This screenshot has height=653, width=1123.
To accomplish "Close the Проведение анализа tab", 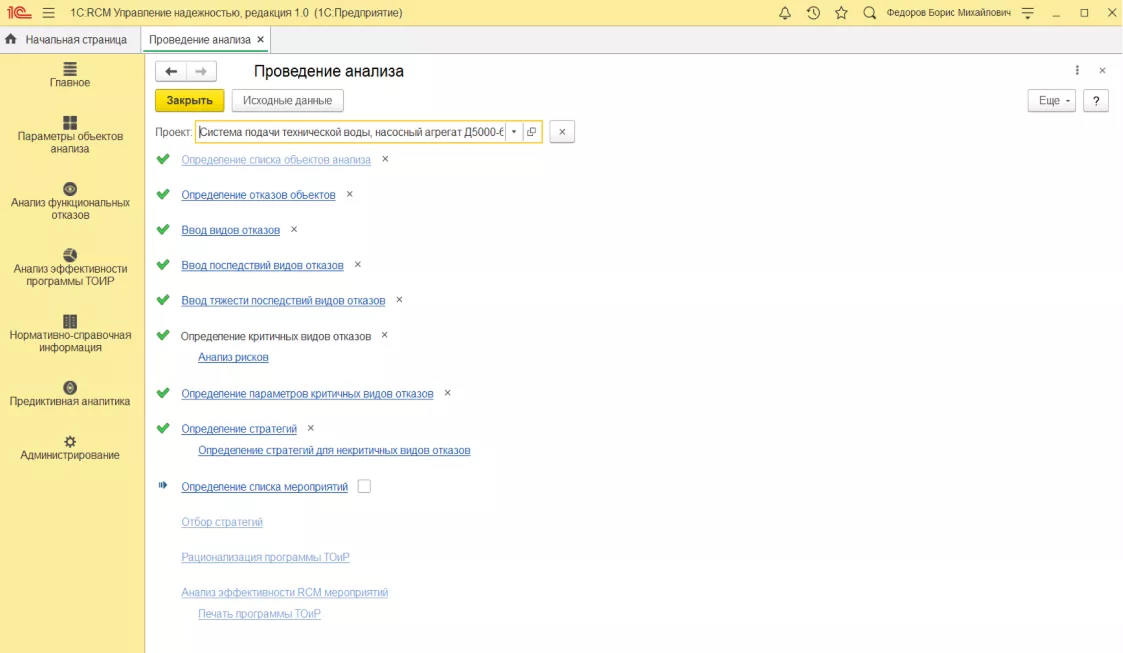I will coord(261,39).
